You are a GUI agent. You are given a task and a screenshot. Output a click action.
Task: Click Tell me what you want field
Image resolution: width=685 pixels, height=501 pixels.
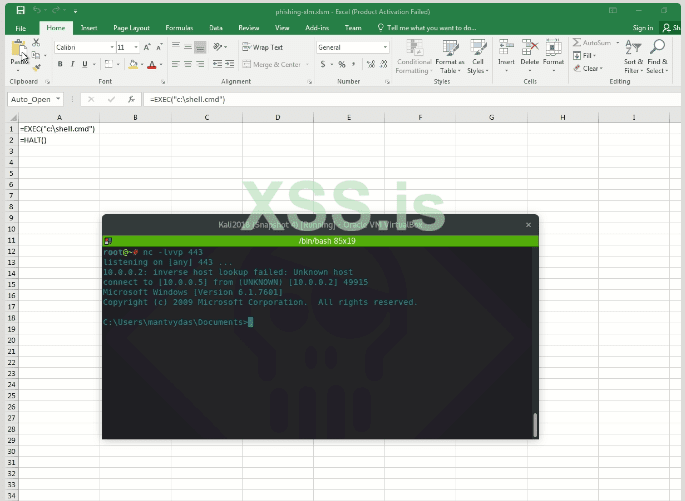(427, 28)
